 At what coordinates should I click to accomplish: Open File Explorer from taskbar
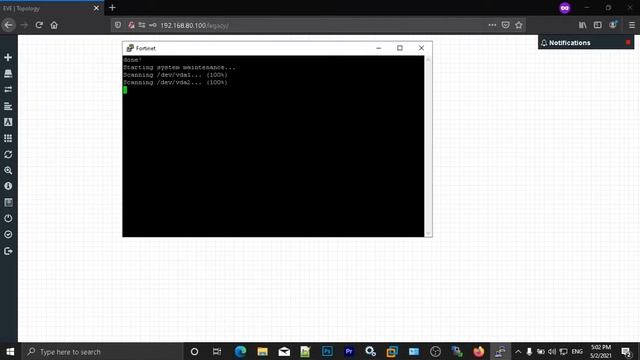[x=262, y=351]
